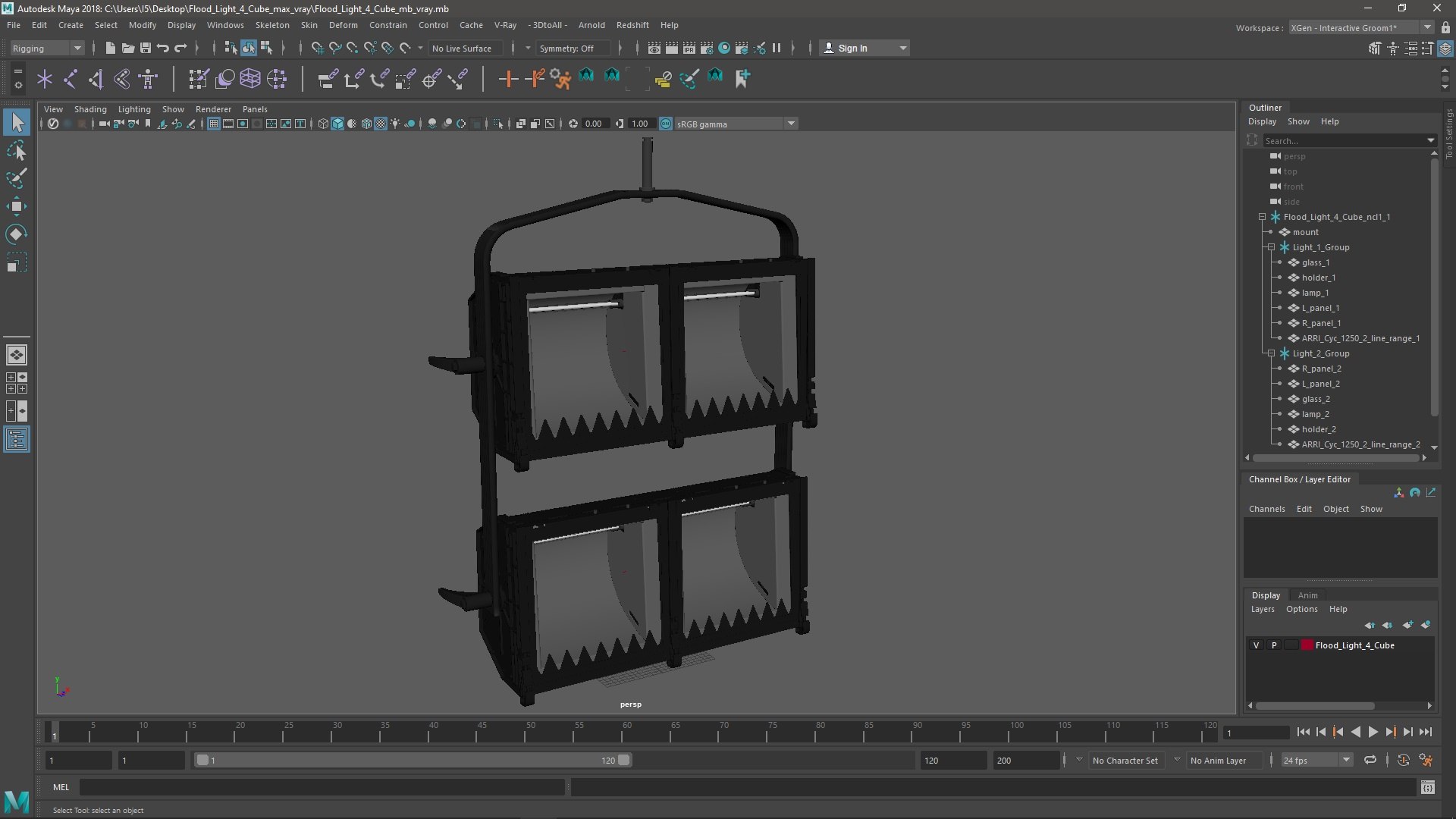Toggle the loop playback icon
The width and height of the screenshot is (1456, 819).
(1370, 760)
